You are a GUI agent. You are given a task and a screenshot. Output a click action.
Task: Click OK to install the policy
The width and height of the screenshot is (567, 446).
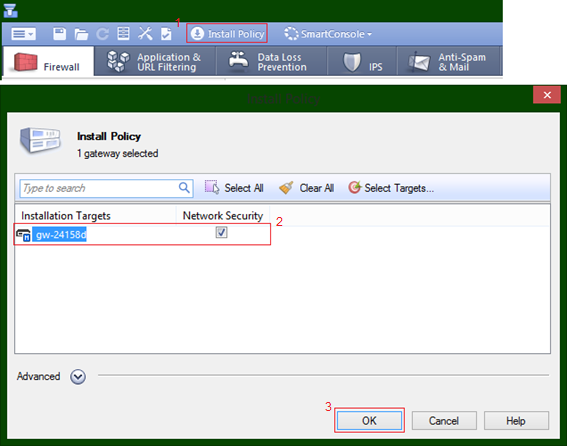pos(369,421)
